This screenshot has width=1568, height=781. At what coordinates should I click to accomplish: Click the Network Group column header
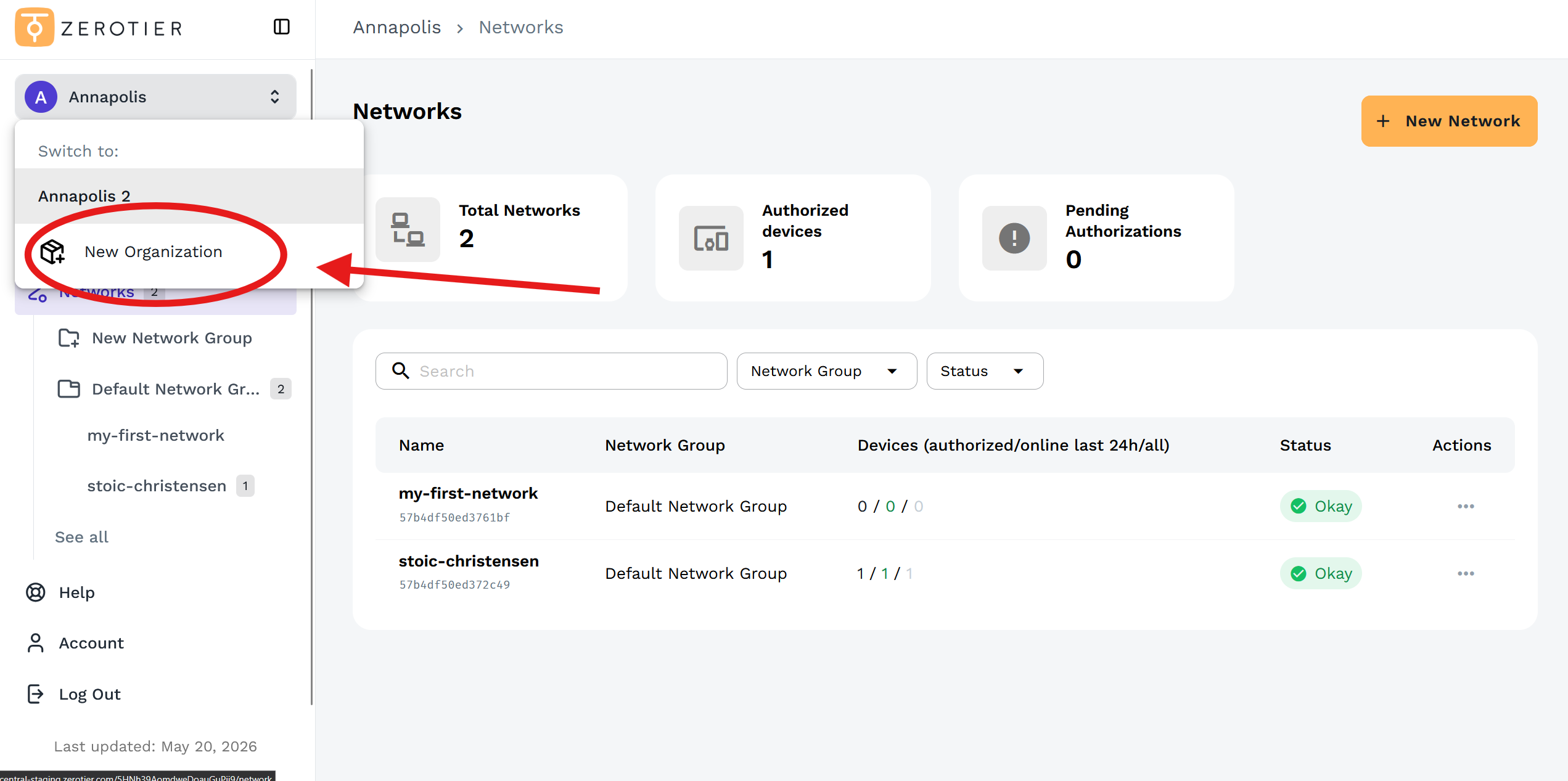[x=665, y=445]
